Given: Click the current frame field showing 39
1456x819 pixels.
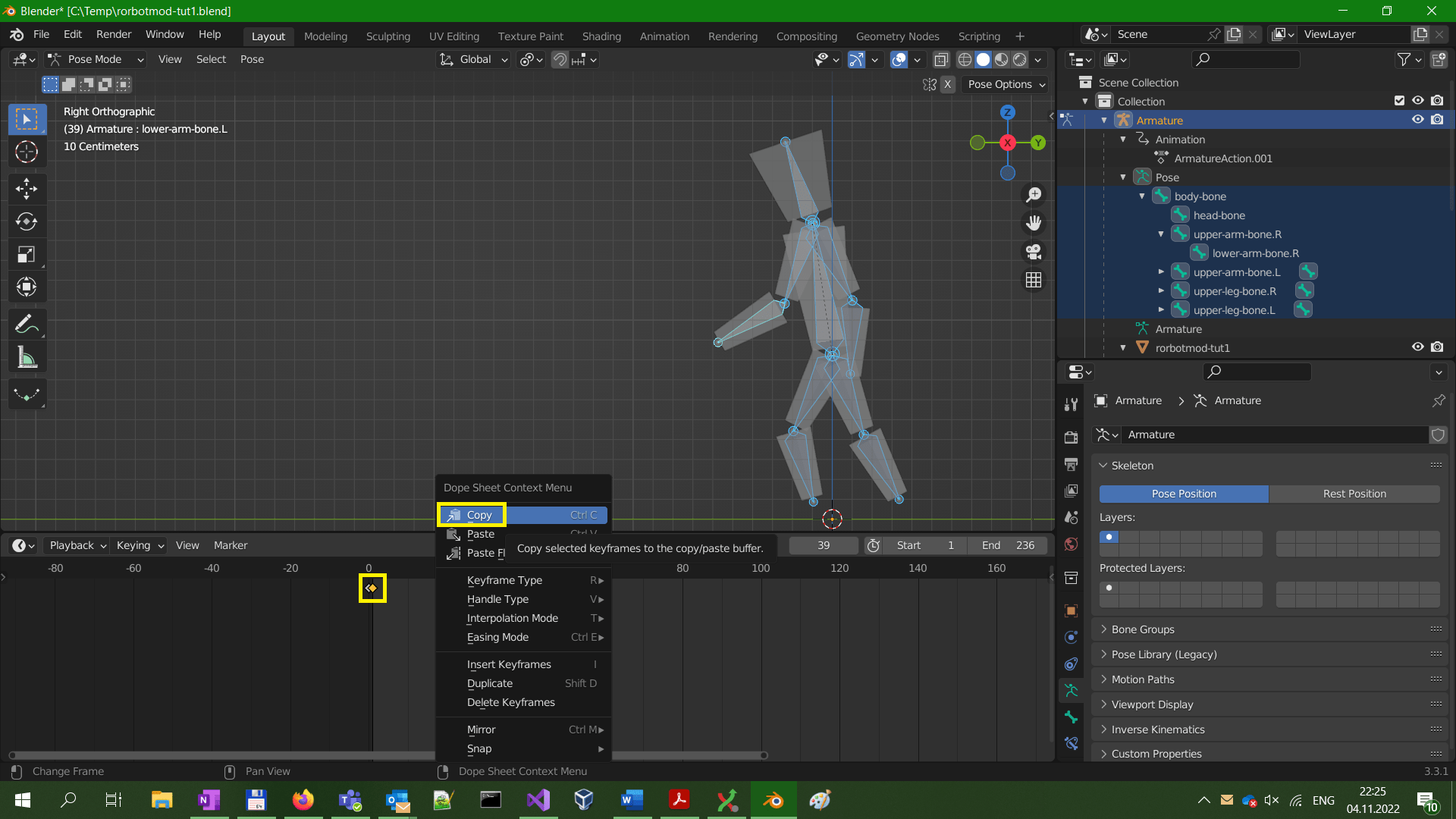Looking at the screenshot, I should coord(823,545).
